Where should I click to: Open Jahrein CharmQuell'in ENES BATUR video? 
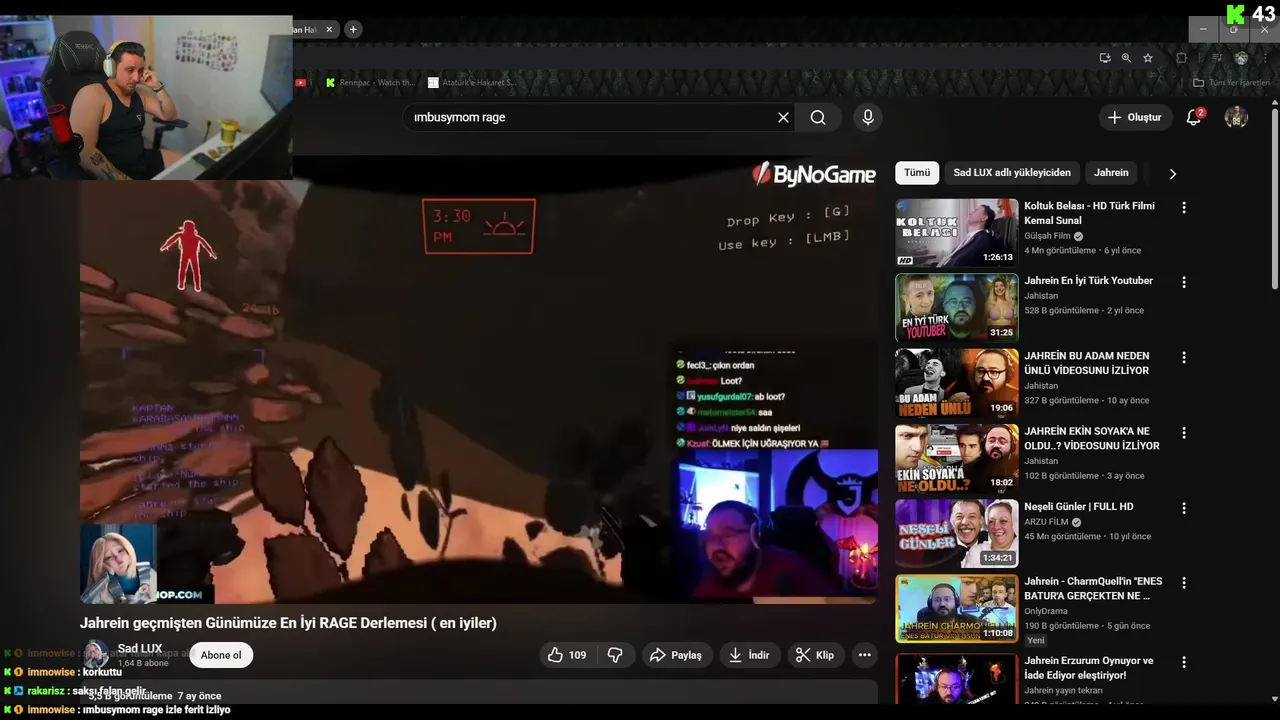(x=1093, y=588)
